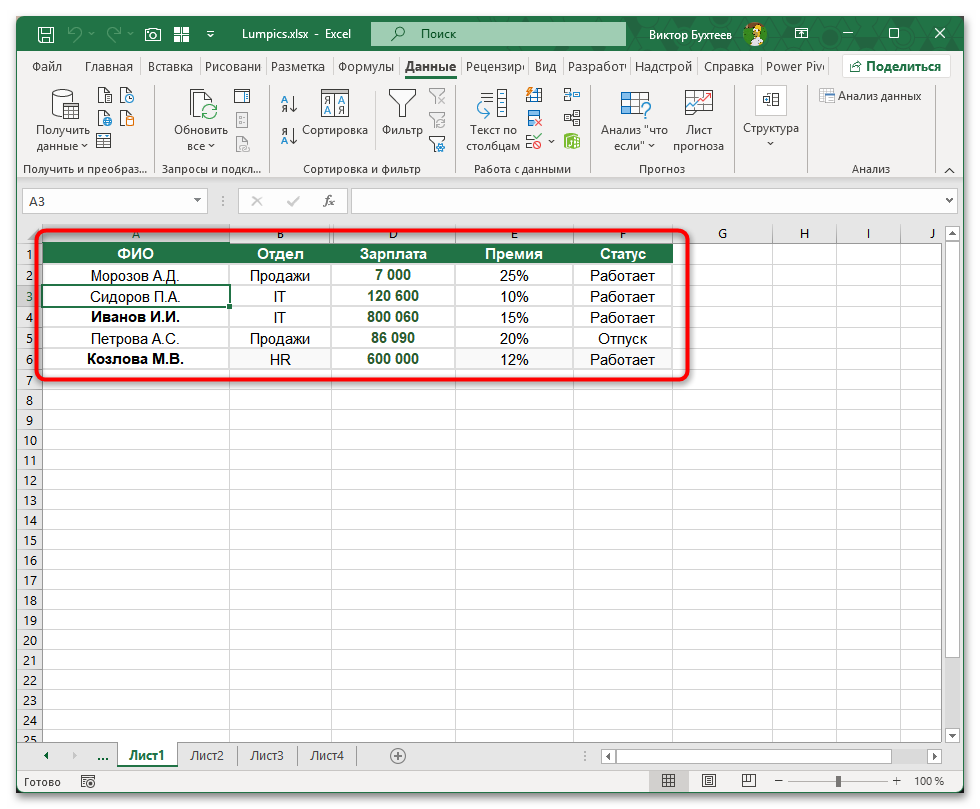Click Insert Function fx button
Screen dimensions: 980x809
coord(329,201)
